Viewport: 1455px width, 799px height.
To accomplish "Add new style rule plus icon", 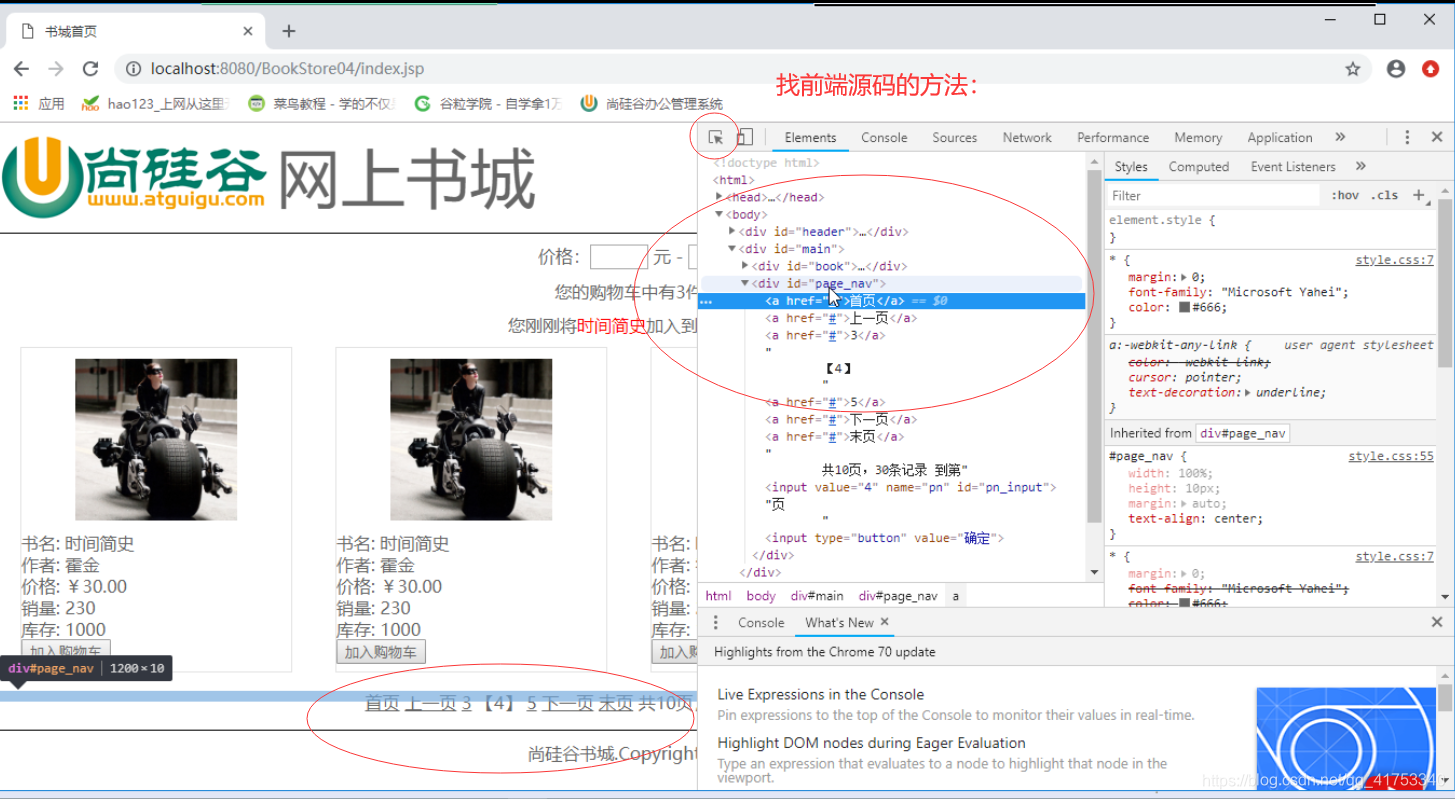I will click(1419, 196).
